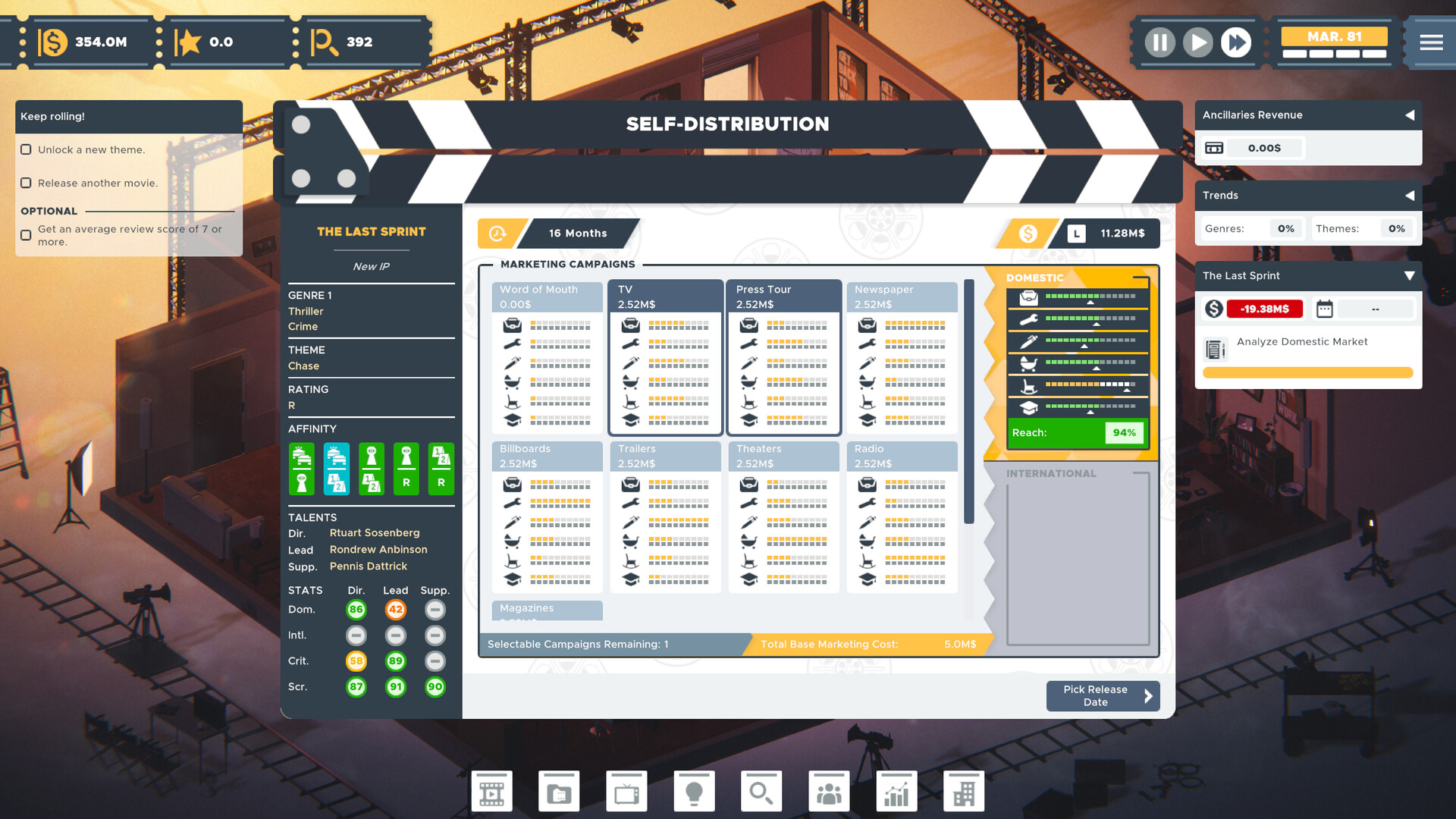Select the Radio marketing campaign icon

(x=899, y=455)
